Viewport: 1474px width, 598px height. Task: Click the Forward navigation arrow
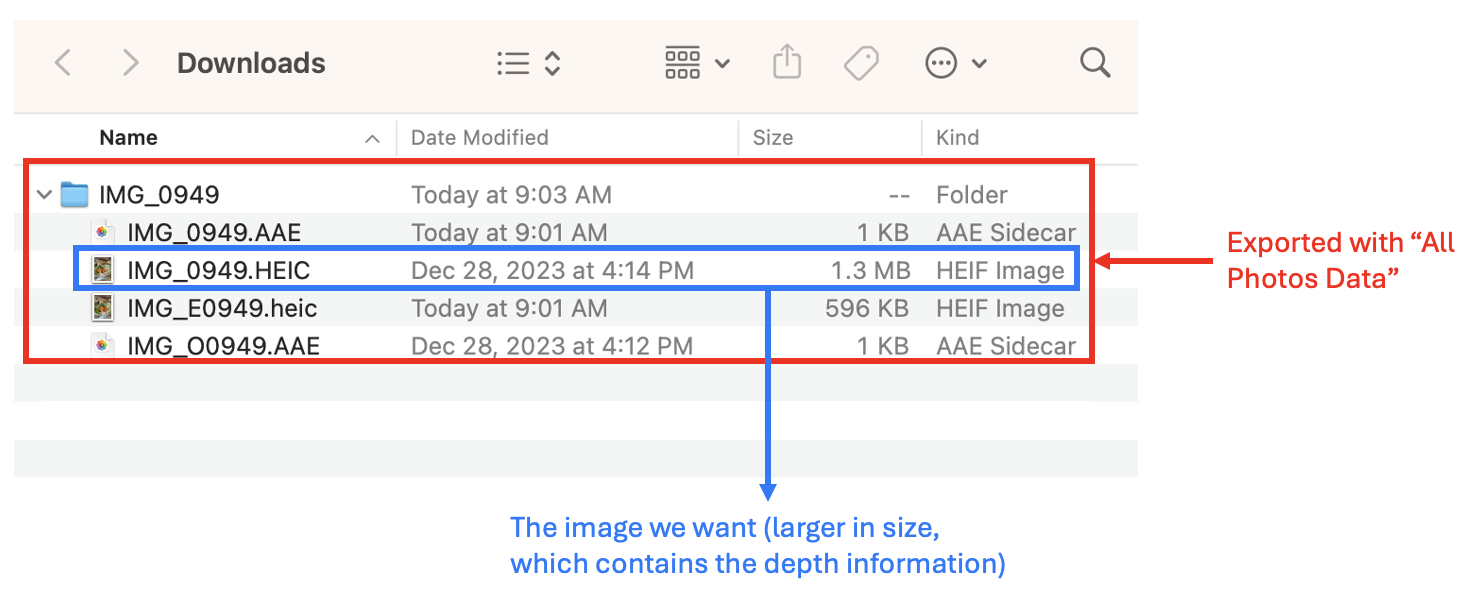click(x=129, y=64)
